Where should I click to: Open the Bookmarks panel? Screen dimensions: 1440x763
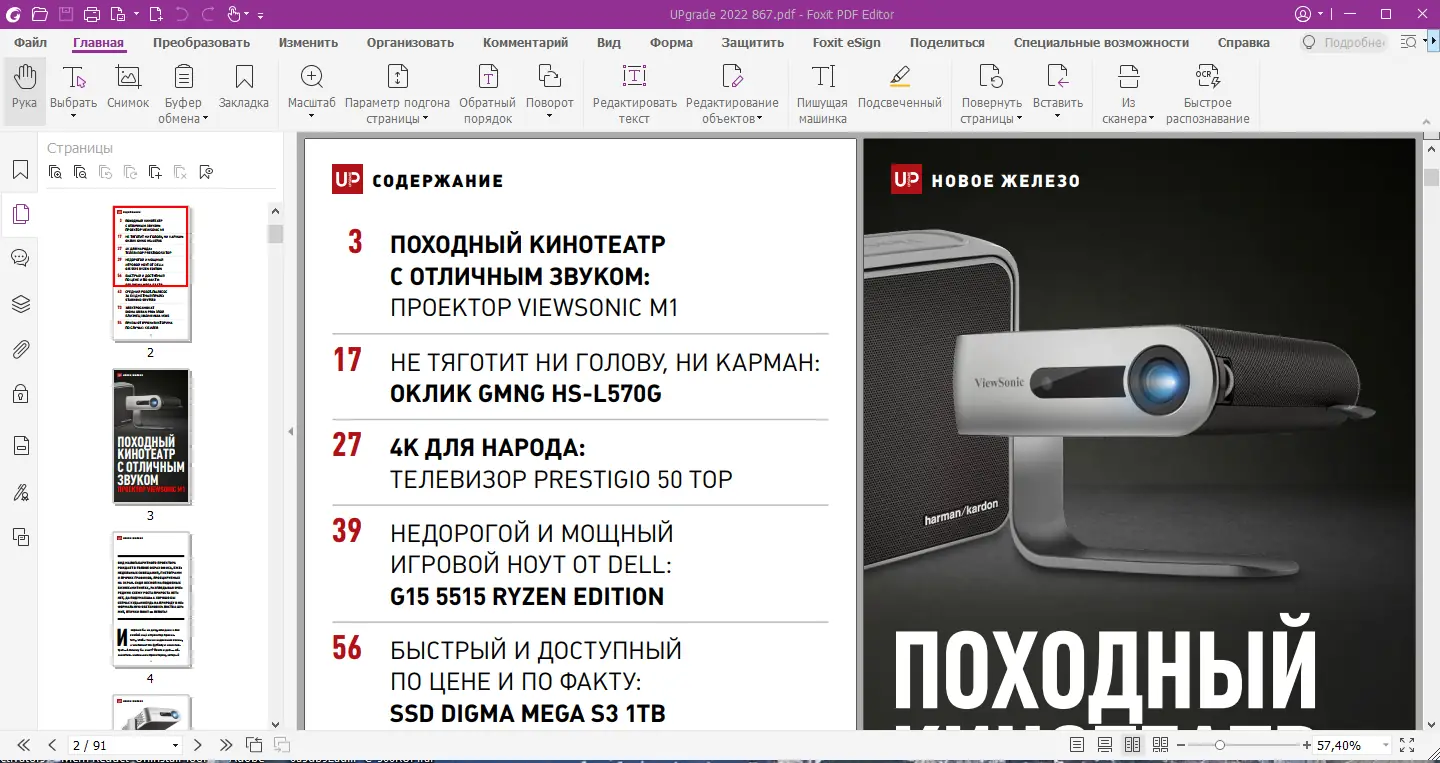pos(21,169)
